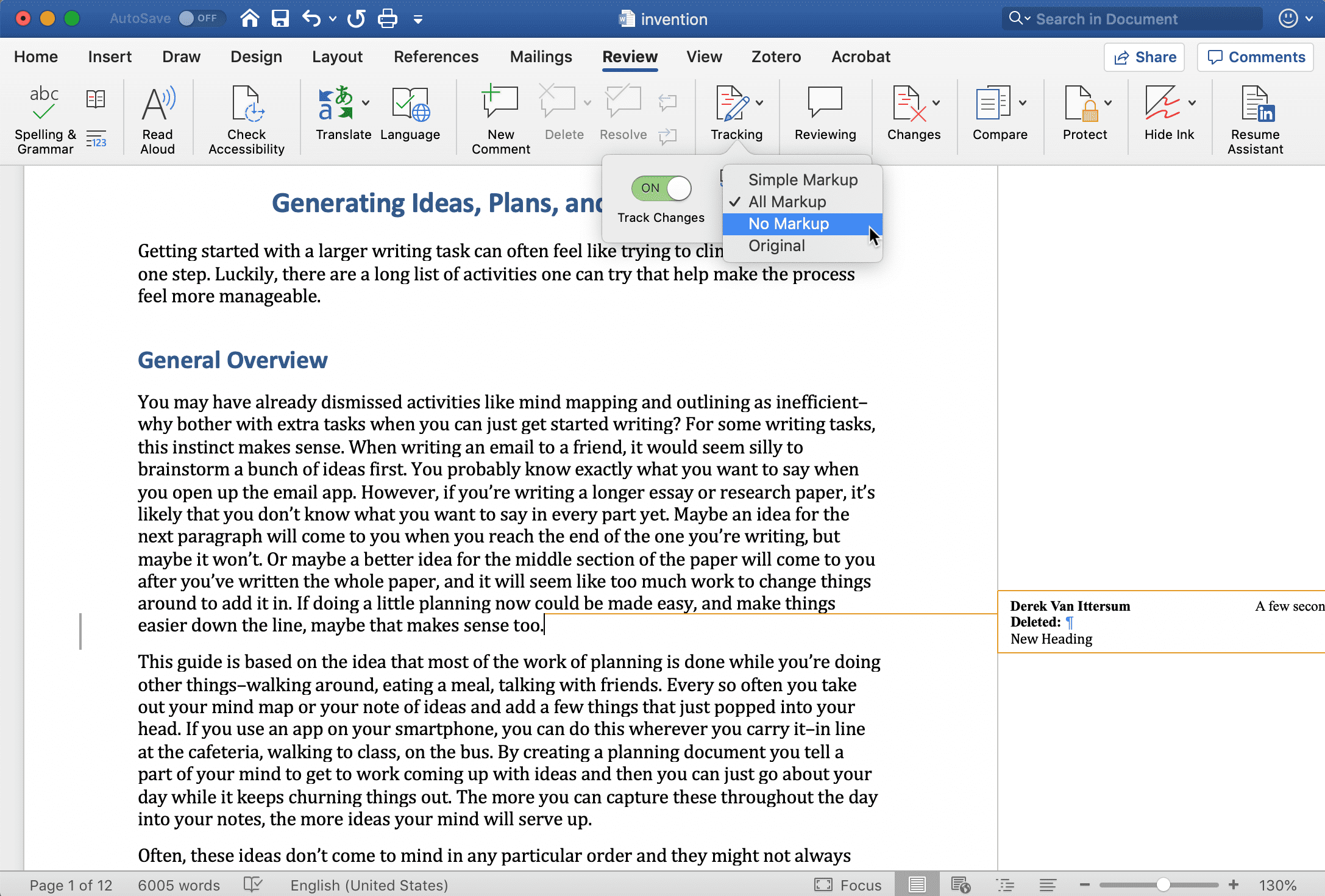
Task: Click the Thesaurus book icon
Action: pos(96,99)
